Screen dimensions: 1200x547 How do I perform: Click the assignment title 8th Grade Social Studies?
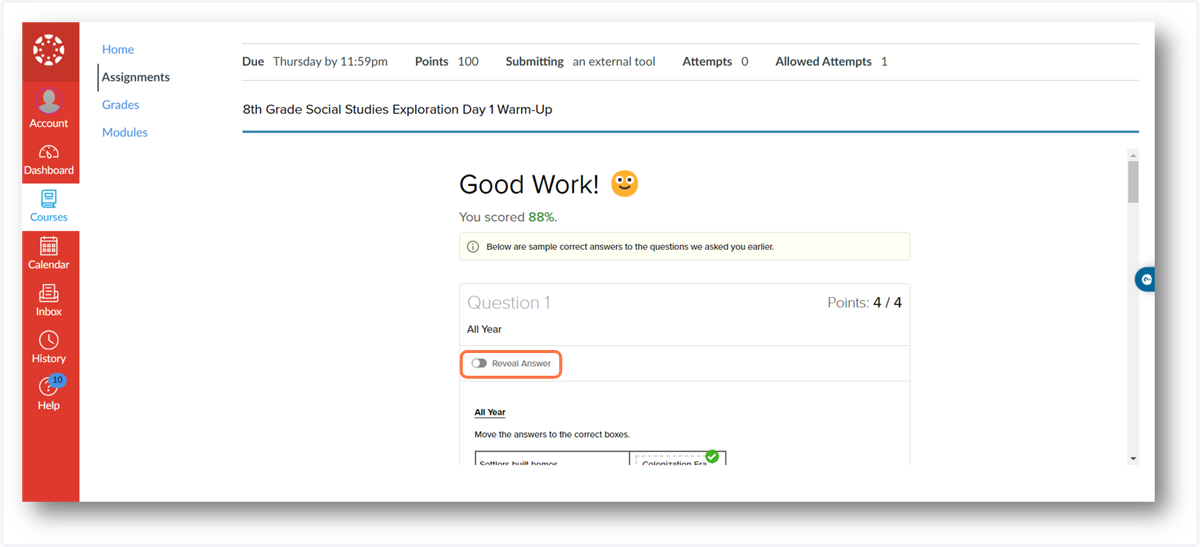click(x=397, y=109)
